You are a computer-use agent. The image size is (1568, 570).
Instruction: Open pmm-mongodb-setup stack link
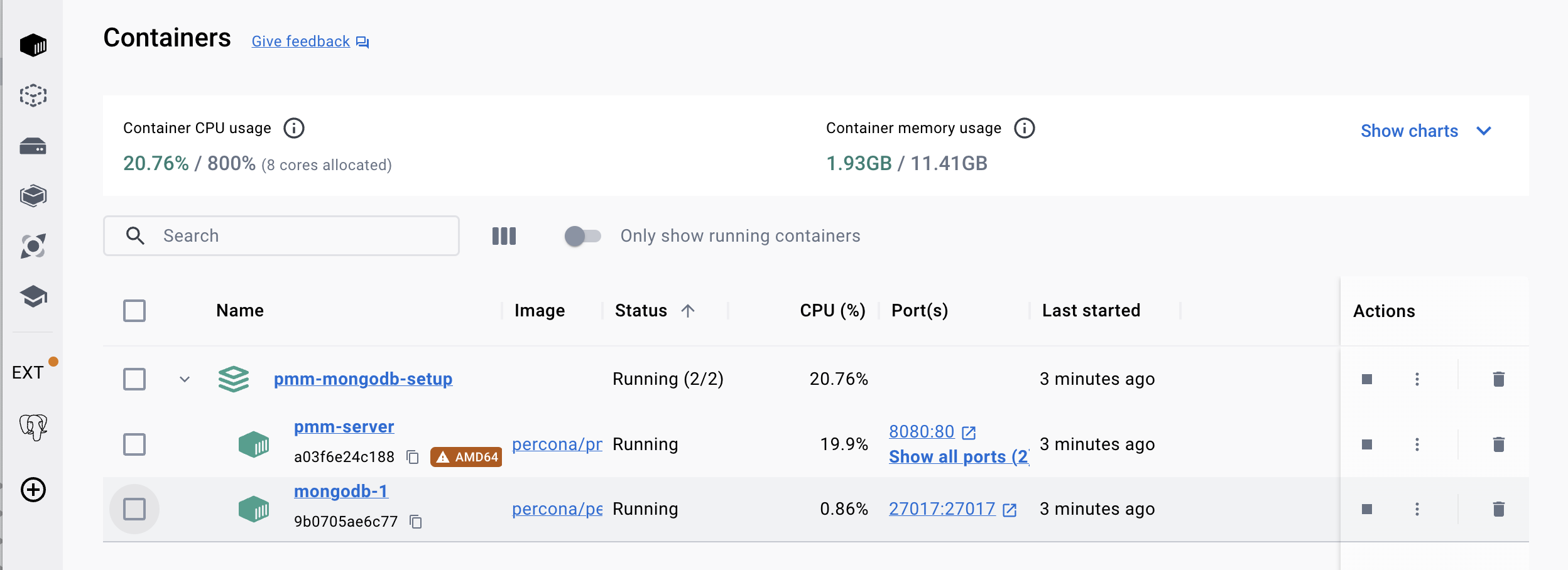pyautogui.click(x=363, y=379)
